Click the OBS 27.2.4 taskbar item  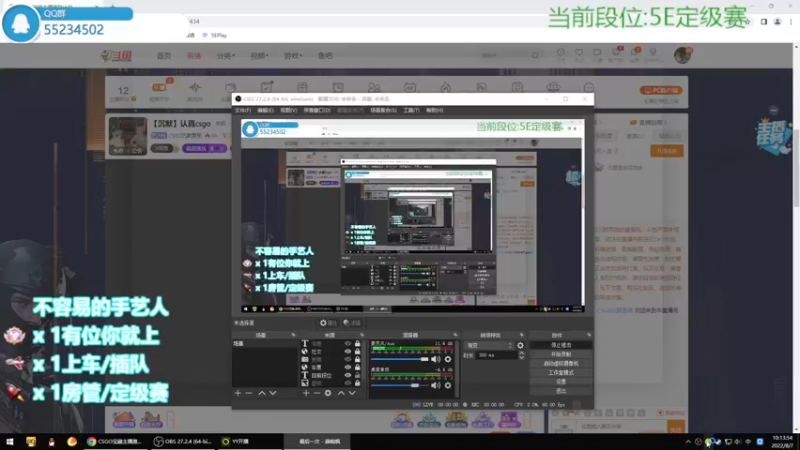point(183,441)
